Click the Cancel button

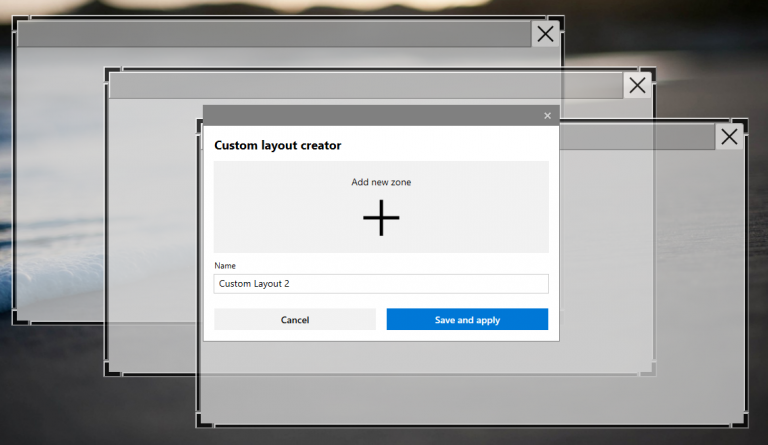[295, 319]
